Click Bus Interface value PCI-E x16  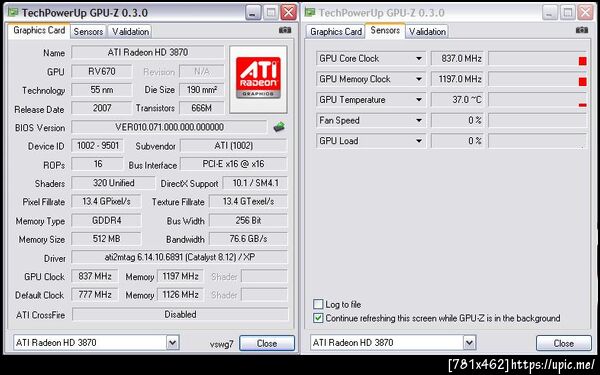click(x=233, y=164)
